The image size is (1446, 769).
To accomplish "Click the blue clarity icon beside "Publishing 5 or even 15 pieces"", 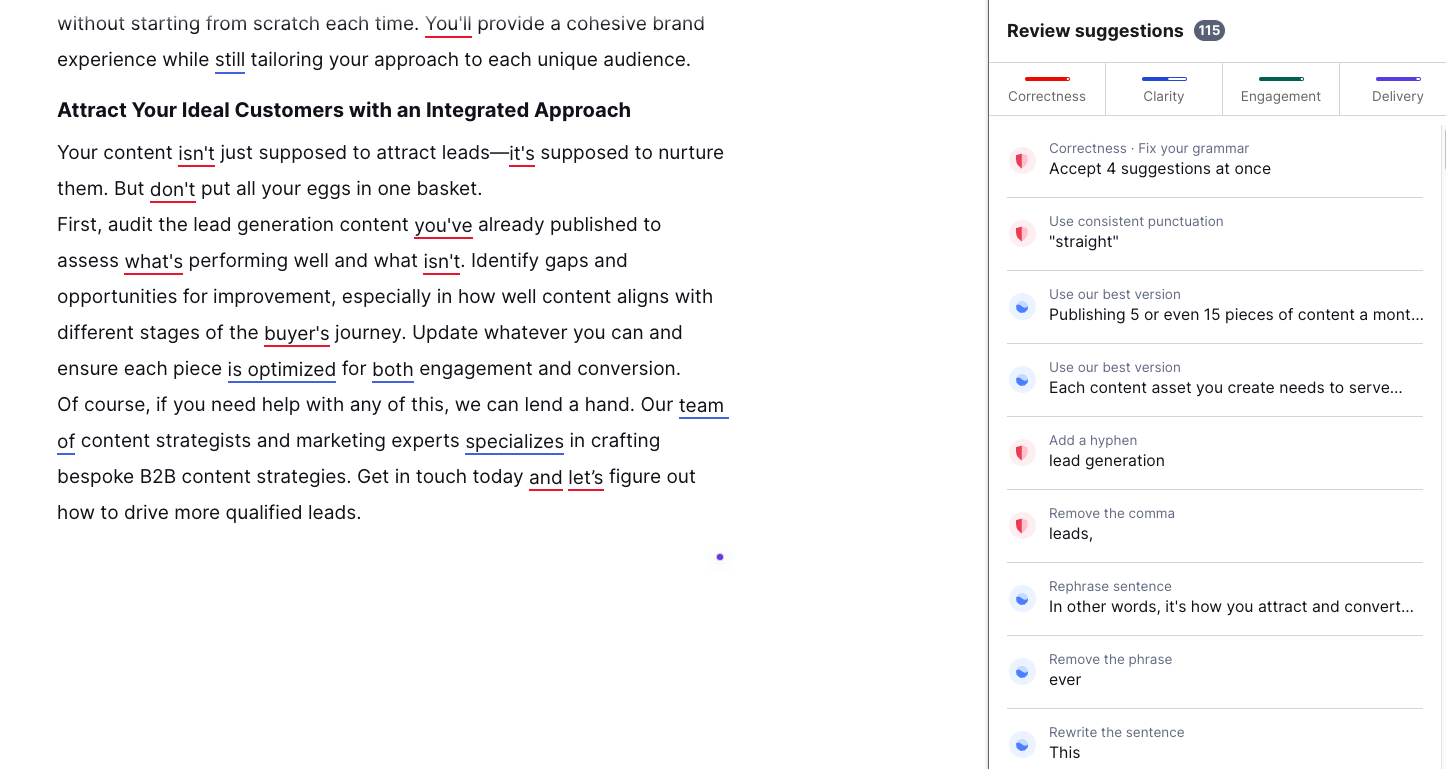I will (x=1021, y=306).
